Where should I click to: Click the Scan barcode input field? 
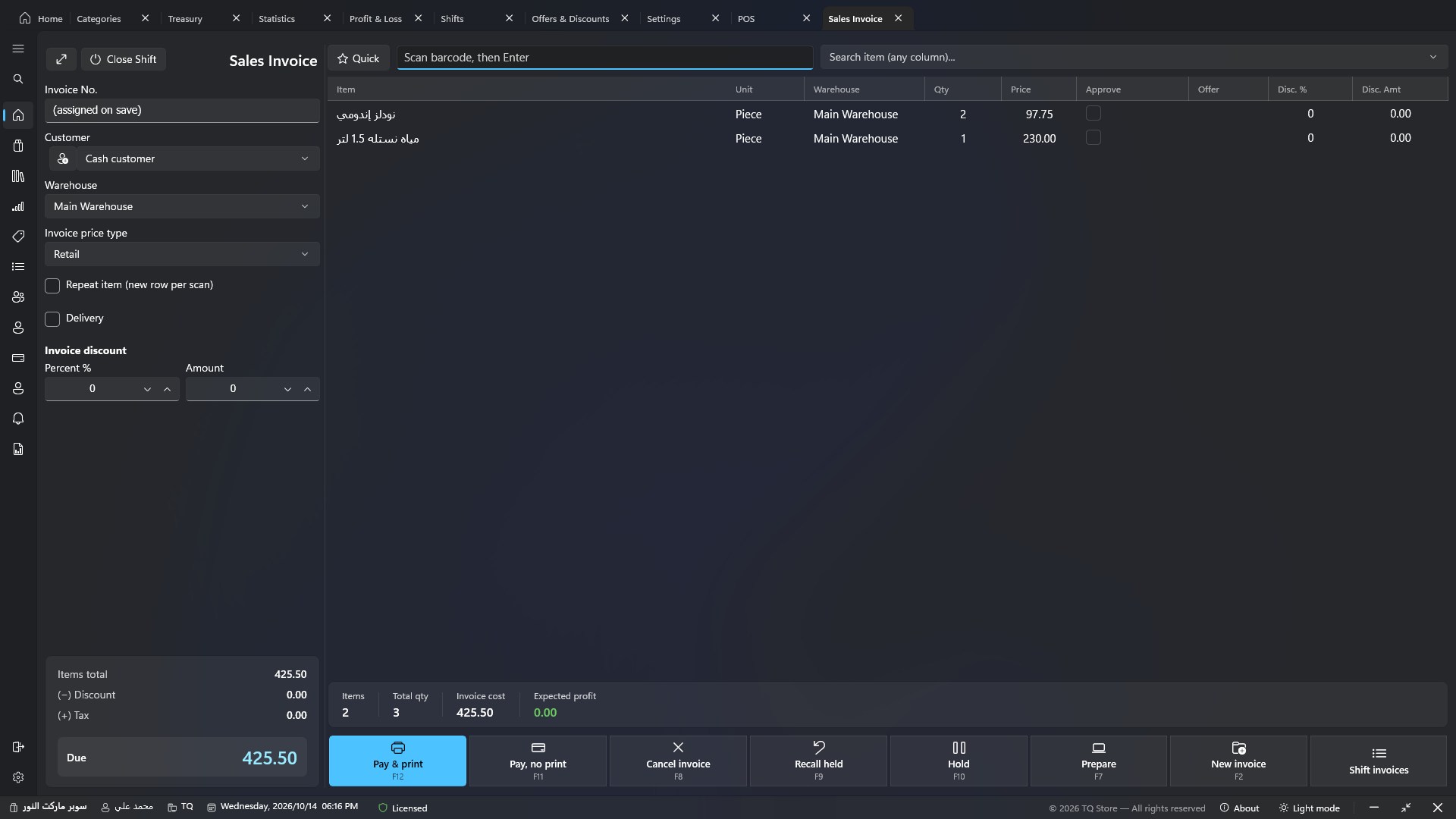click(x=604, y=58)
